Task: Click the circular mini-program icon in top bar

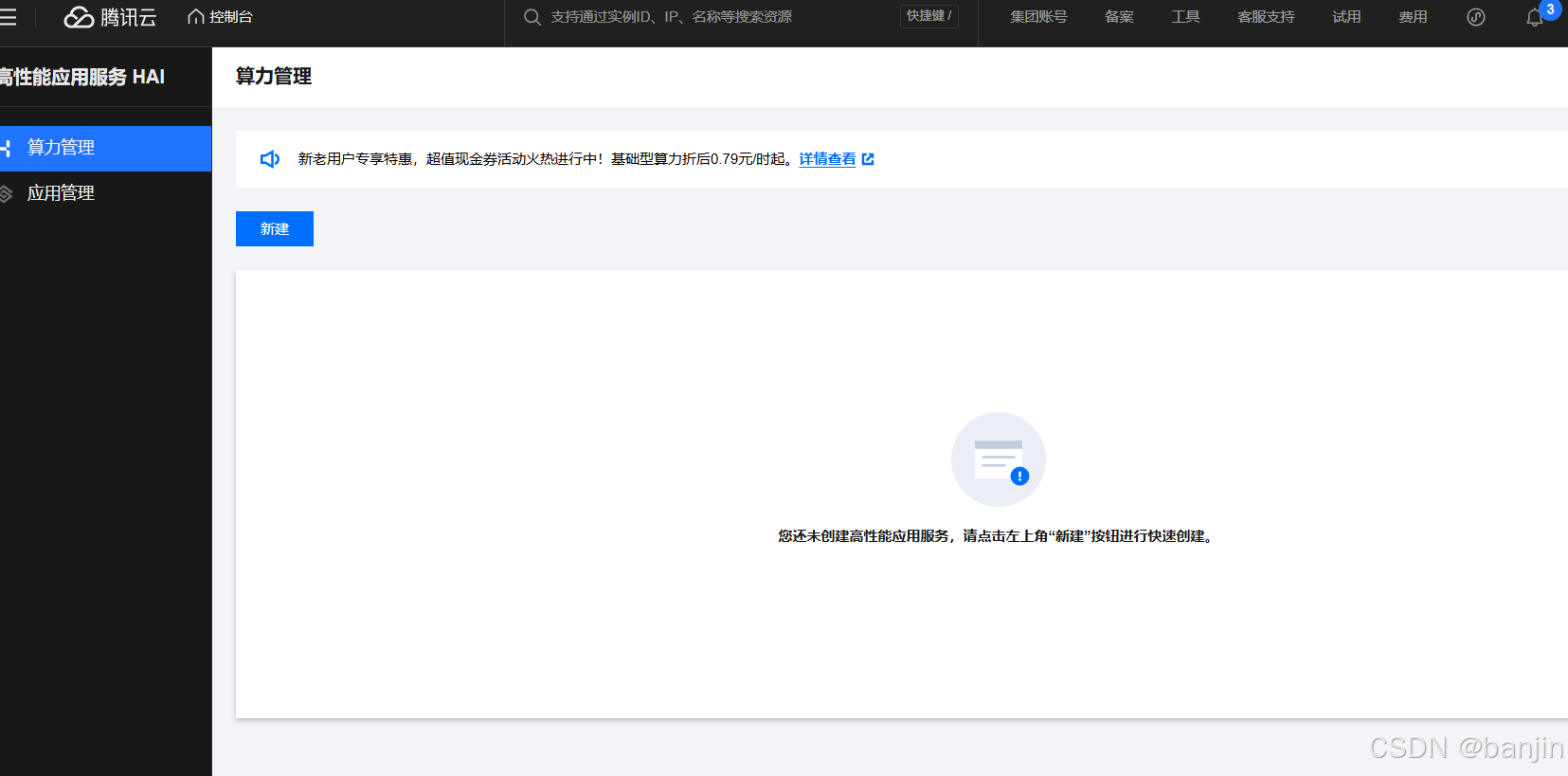Action: pyautogui.click(x=1476, y=17)
